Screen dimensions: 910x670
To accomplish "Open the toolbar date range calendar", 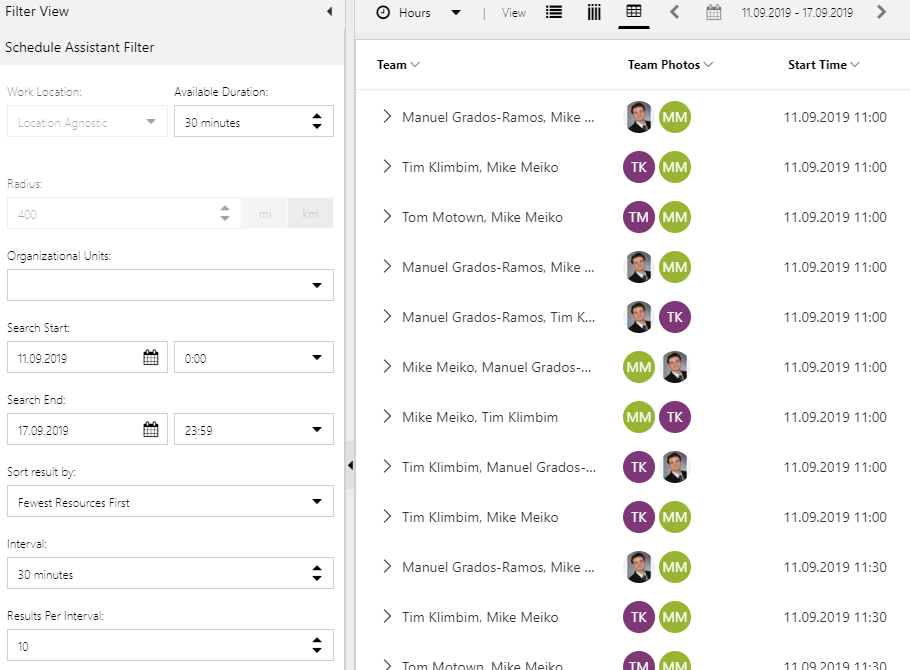I will pyautogui.click(x=714, y=12).
